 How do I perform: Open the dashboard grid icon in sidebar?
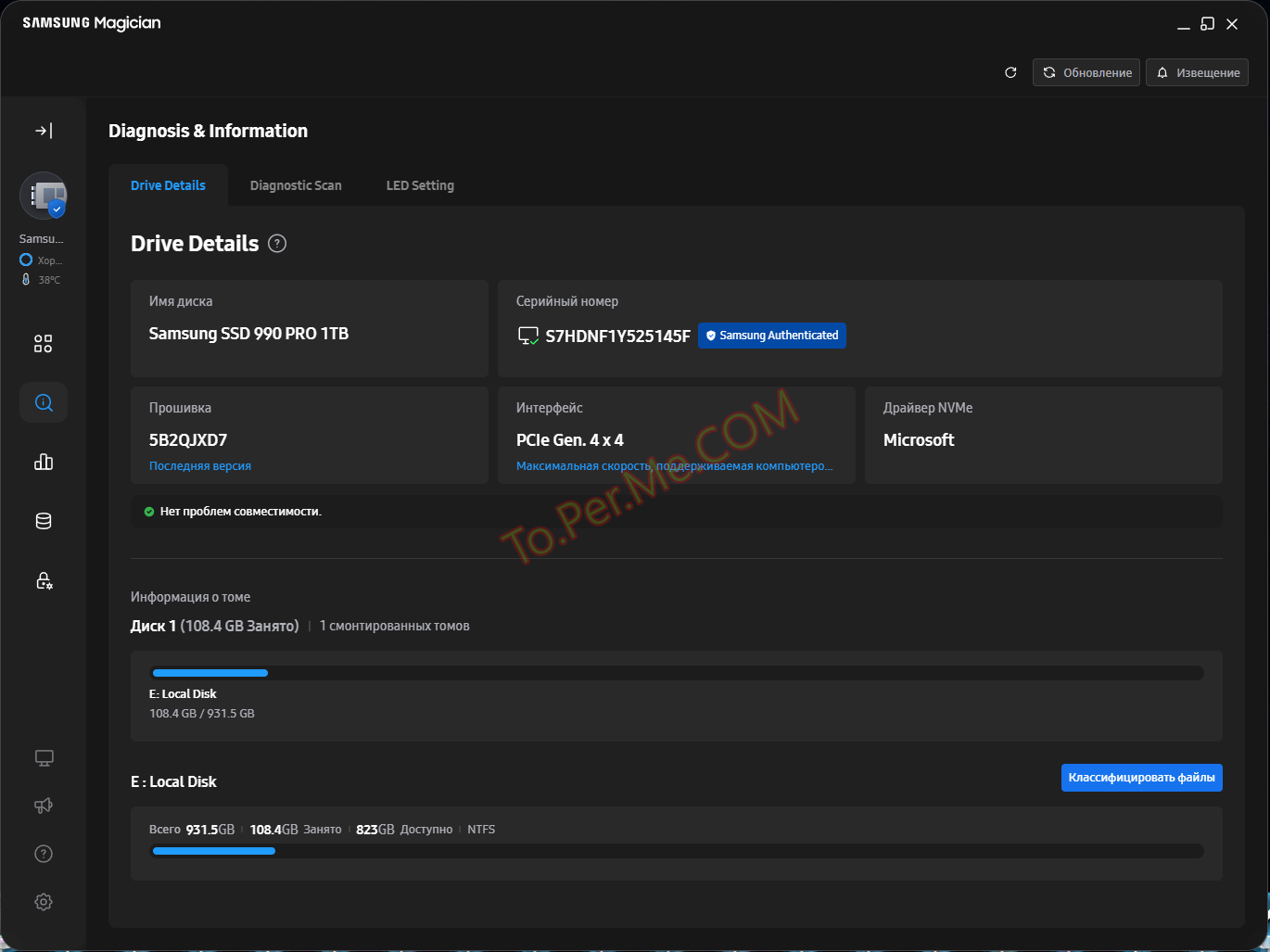44,344
